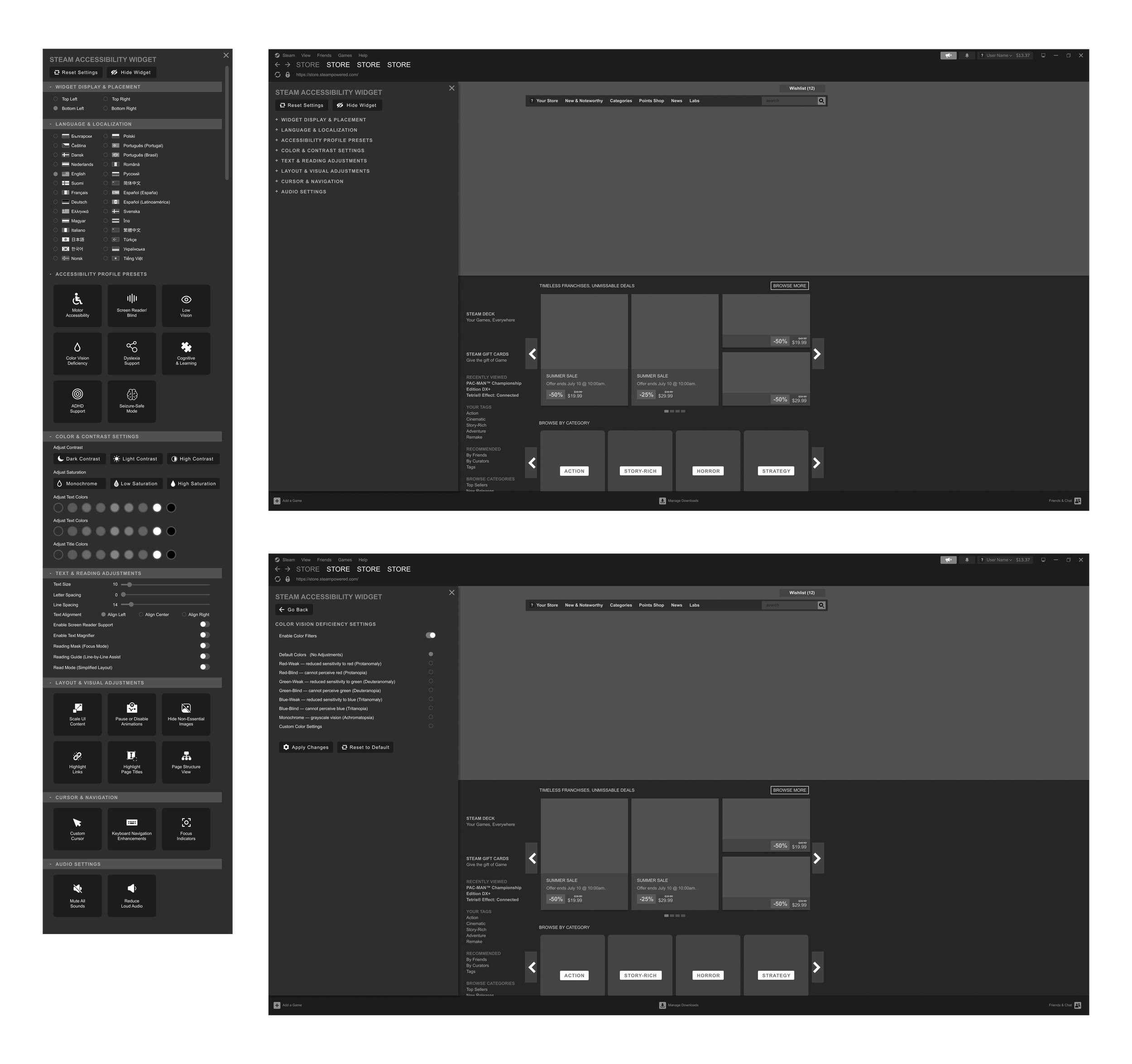Click Points Shop tab in bottom Steam store

[x=652, y=605]
